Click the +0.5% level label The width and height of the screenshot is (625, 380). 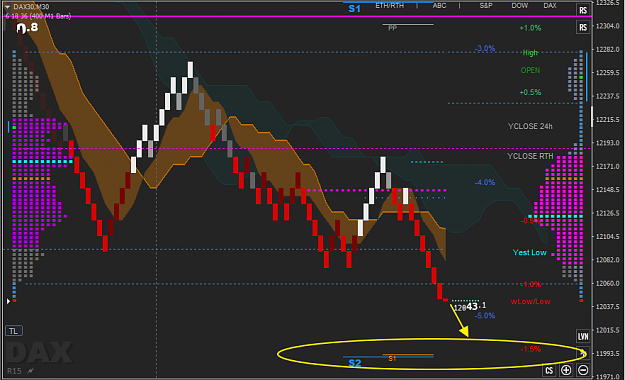coord(530,93)
